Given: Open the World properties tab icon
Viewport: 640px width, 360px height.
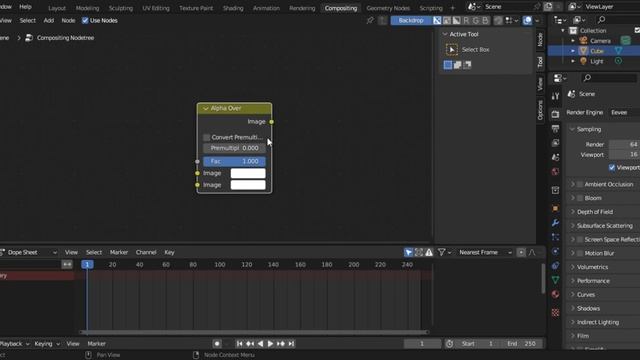Looking at the screenshot, I should [x=555, y=171].
